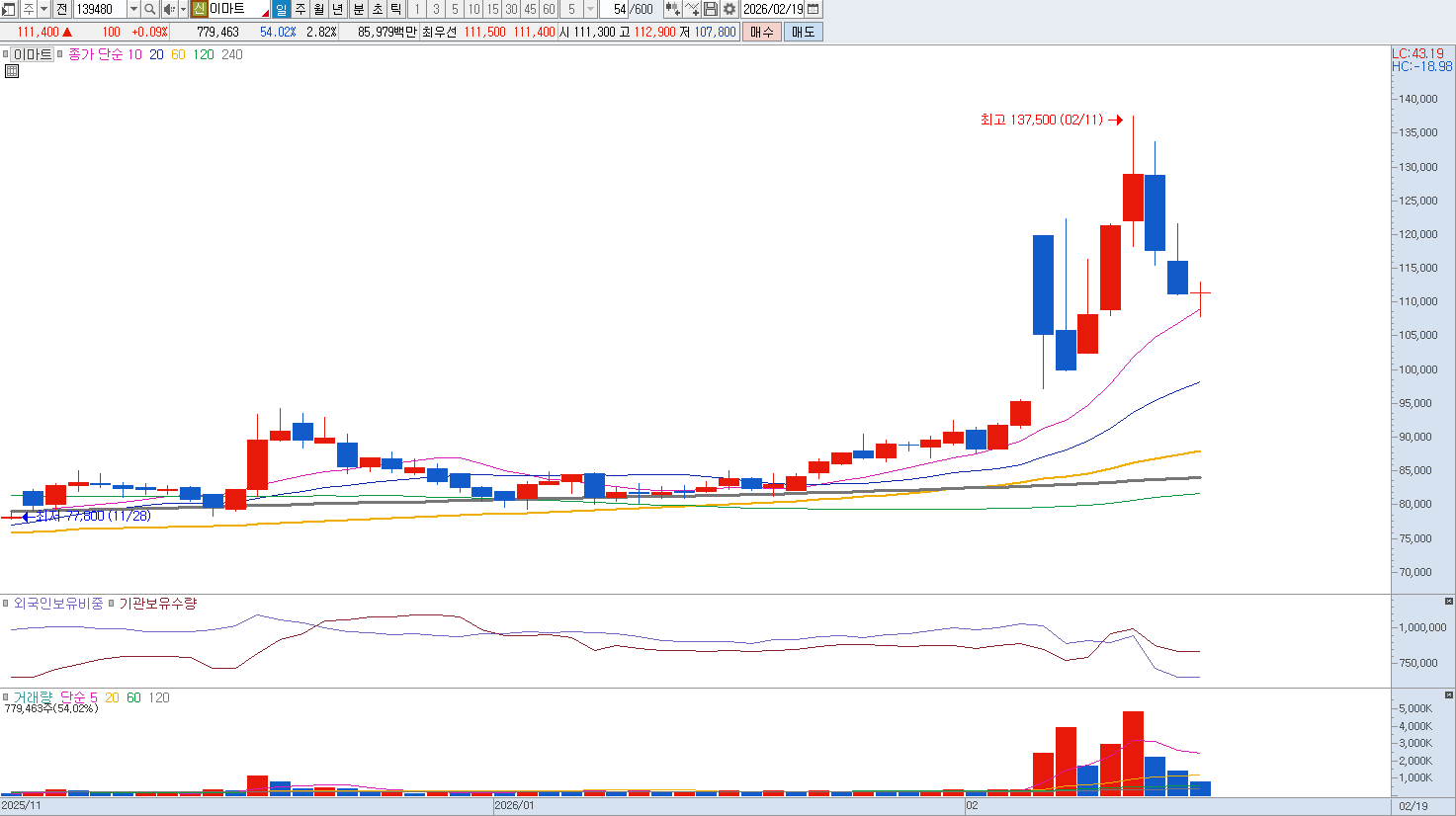The image size is (1456, 816).
Task: Click the 매수 buy button
Action: pos(761,32)
